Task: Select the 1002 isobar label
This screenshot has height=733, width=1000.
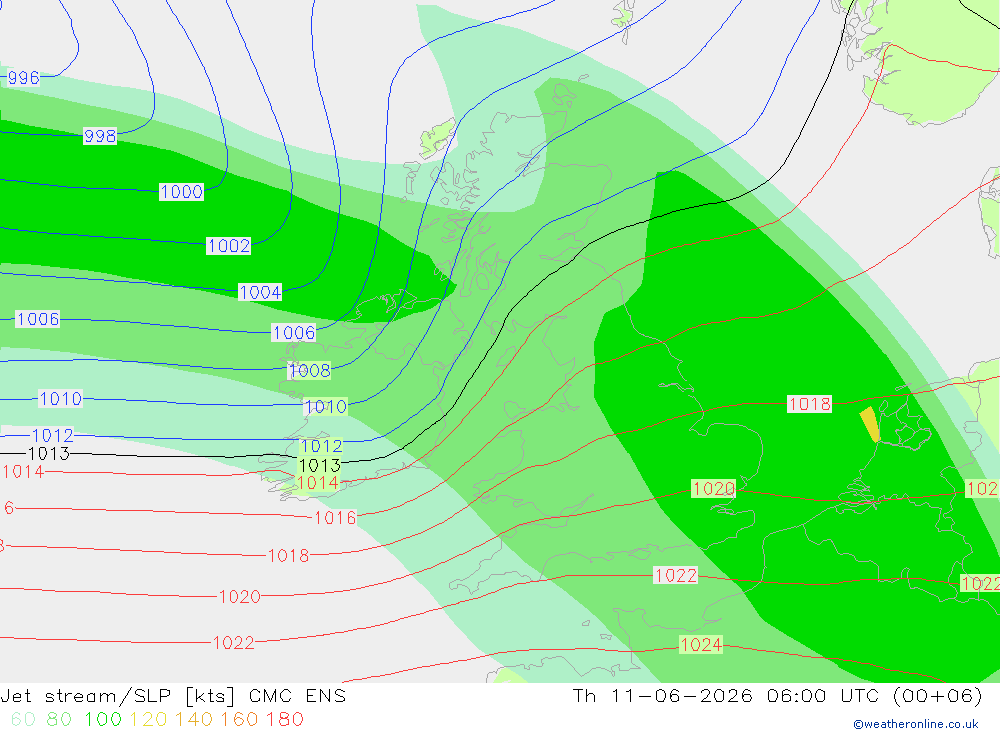Action: [228, 246]
